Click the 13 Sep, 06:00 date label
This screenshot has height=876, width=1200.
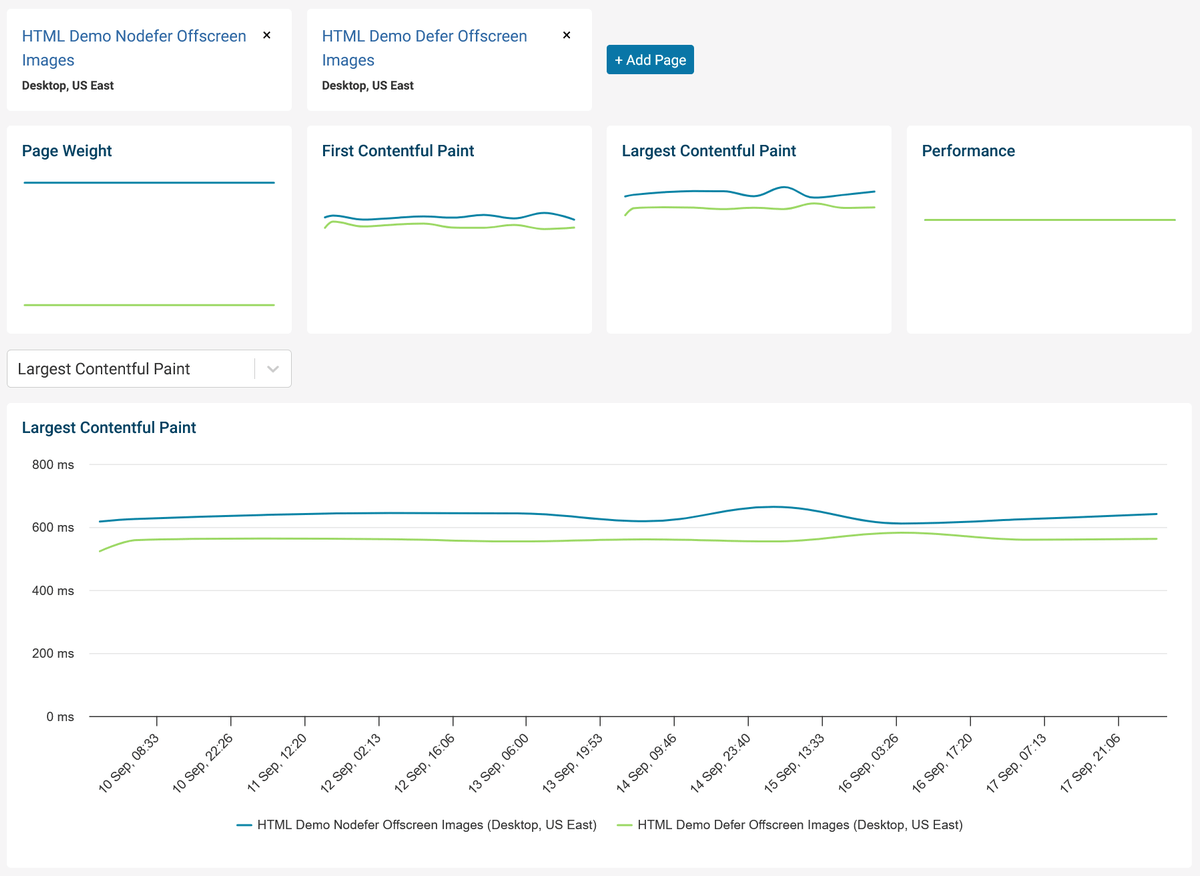click(x=498, y=763)
